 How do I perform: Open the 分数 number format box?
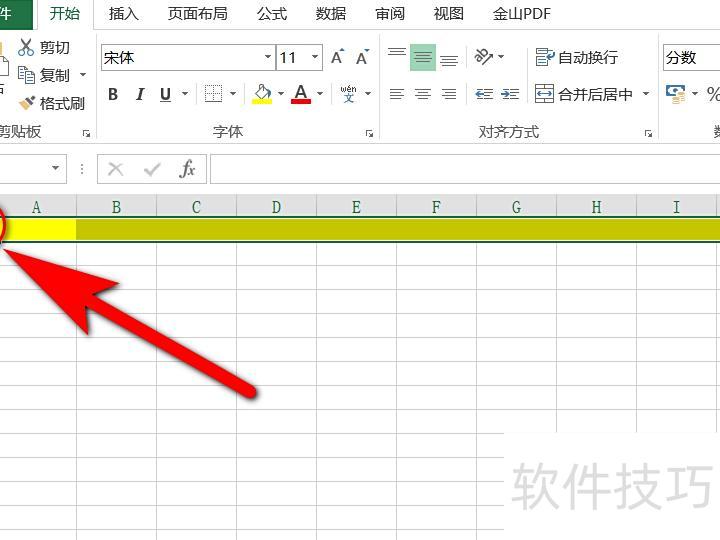tap(692, 57)
